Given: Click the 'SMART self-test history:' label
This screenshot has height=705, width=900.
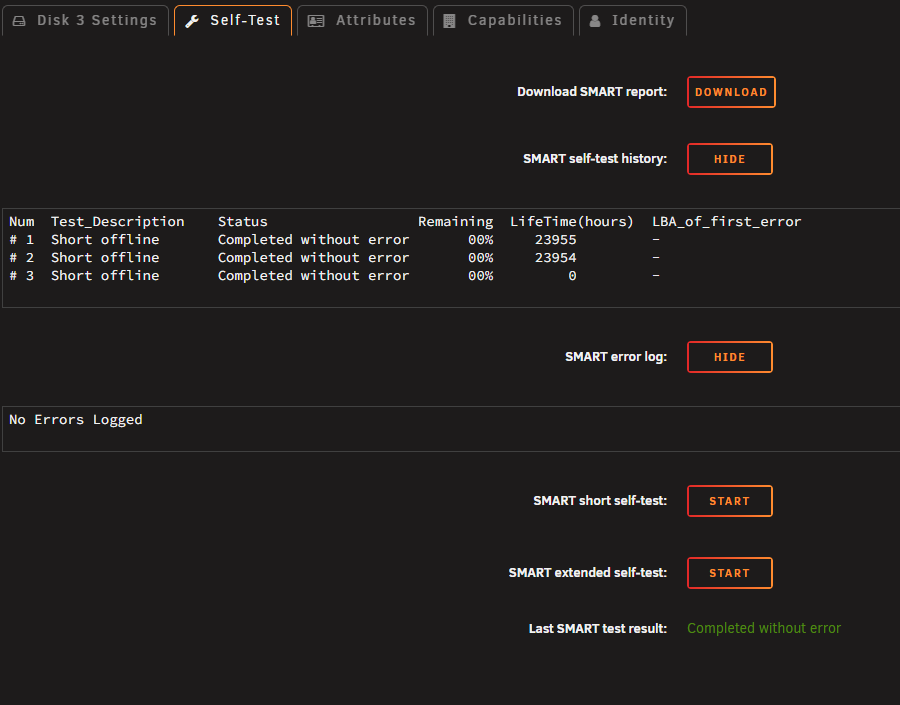Looking at the screenshot, I should [595, 159].
